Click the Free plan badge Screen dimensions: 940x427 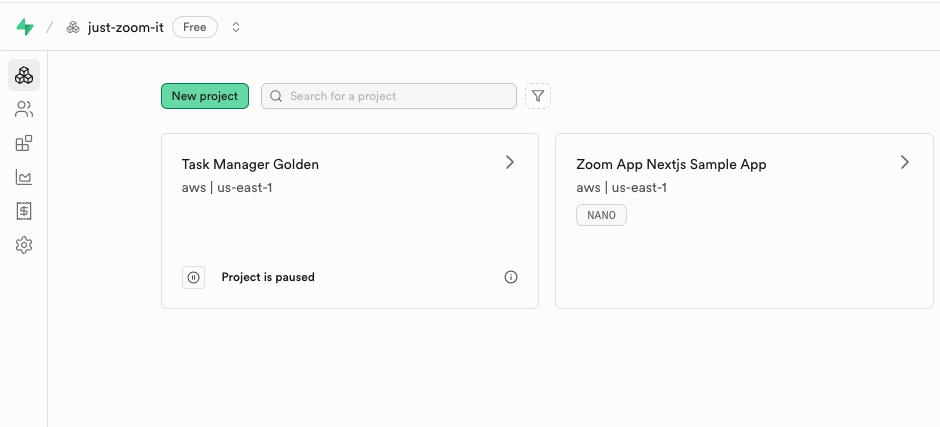(x=195, y=27)
